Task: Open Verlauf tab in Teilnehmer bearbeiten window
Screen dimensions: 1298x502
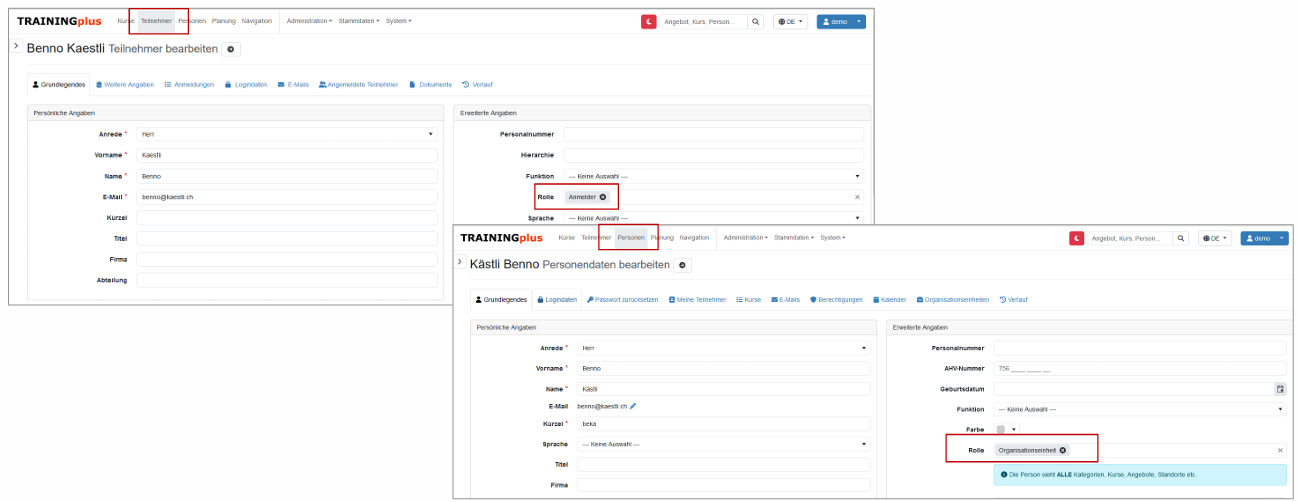Action: (477, 84)
